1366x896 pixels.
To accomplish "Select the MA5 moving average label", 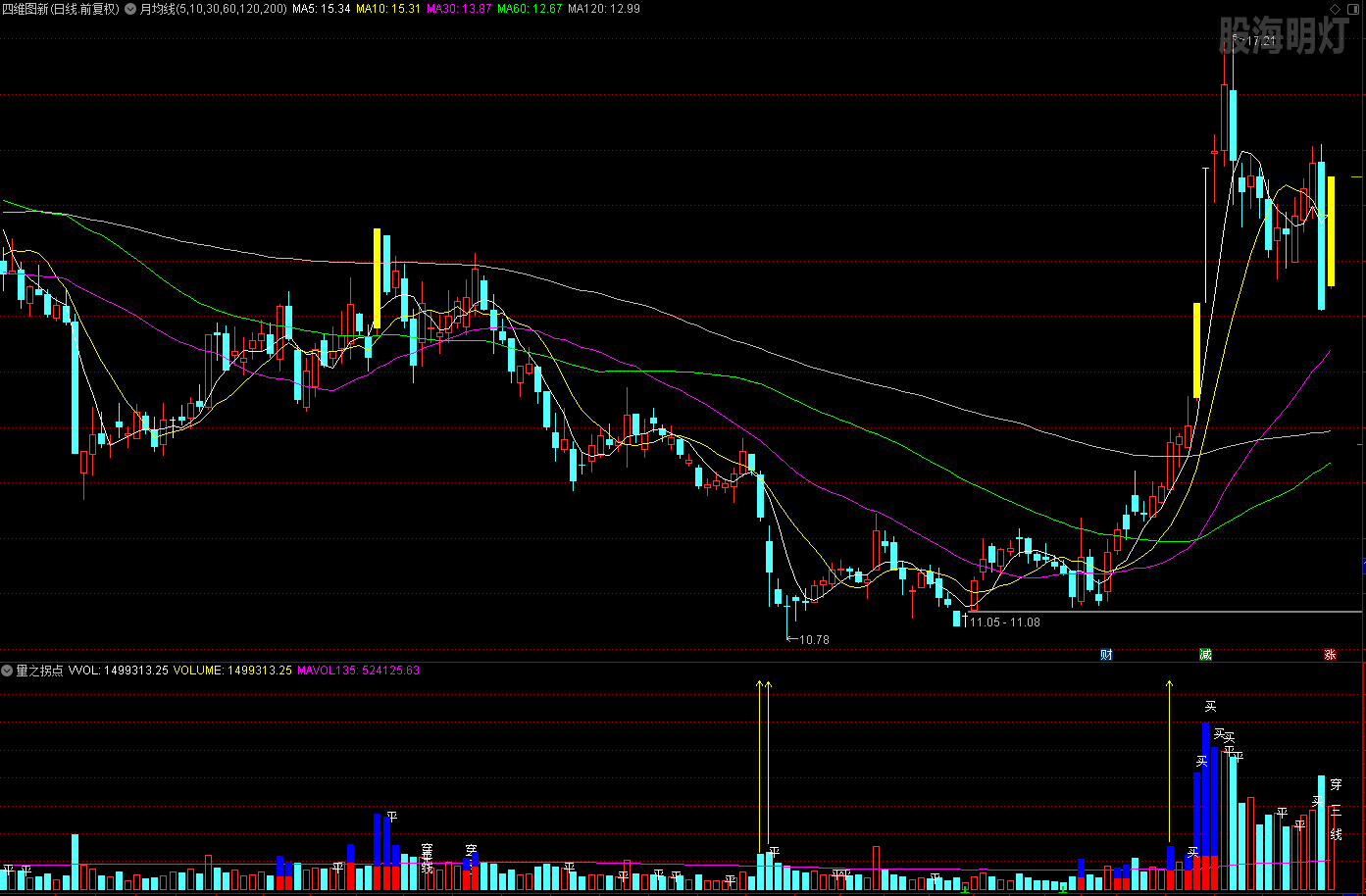I will (322, 9).
